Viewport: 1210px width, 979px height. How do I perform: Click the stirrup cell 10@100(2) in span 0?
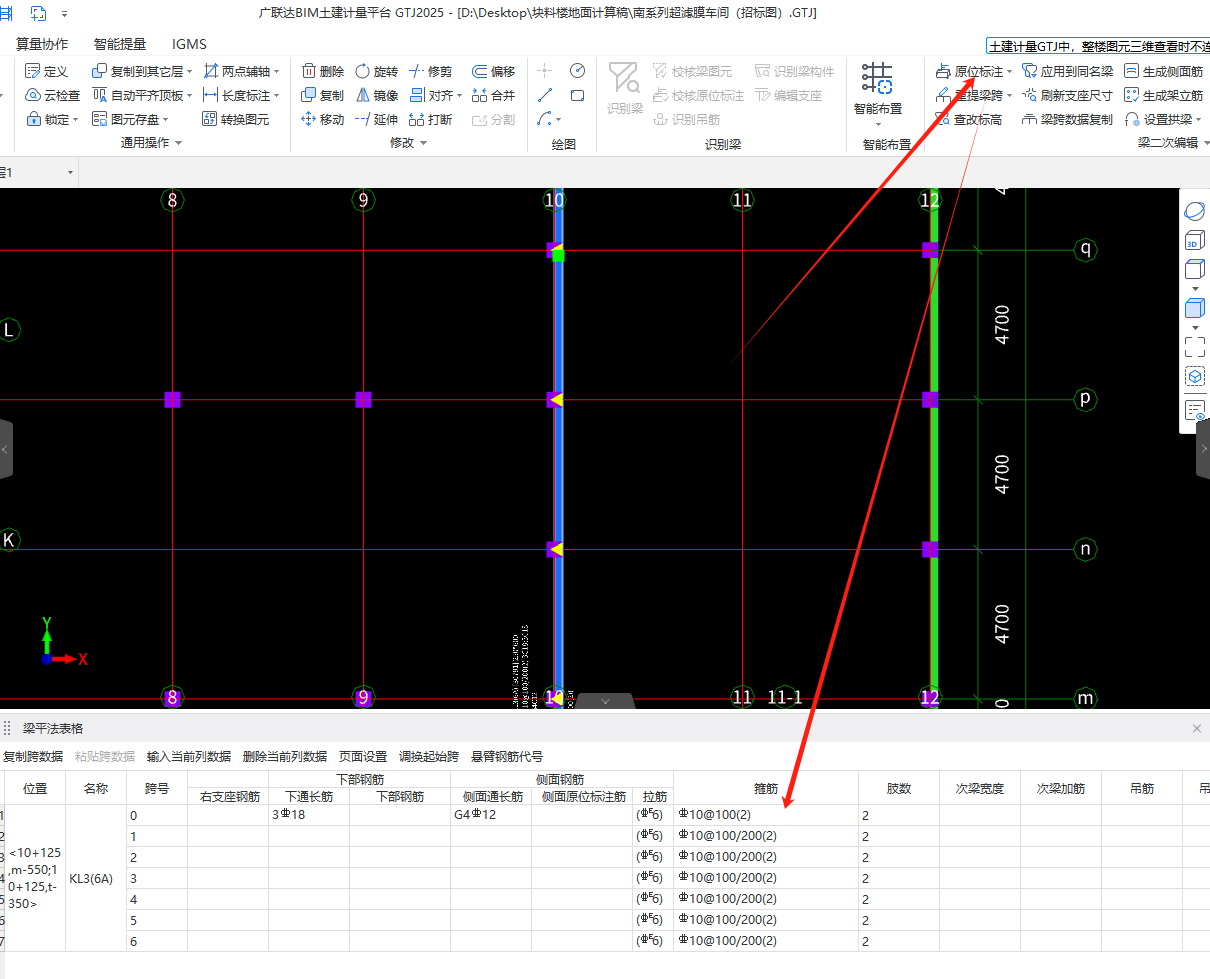click(766, 815)
